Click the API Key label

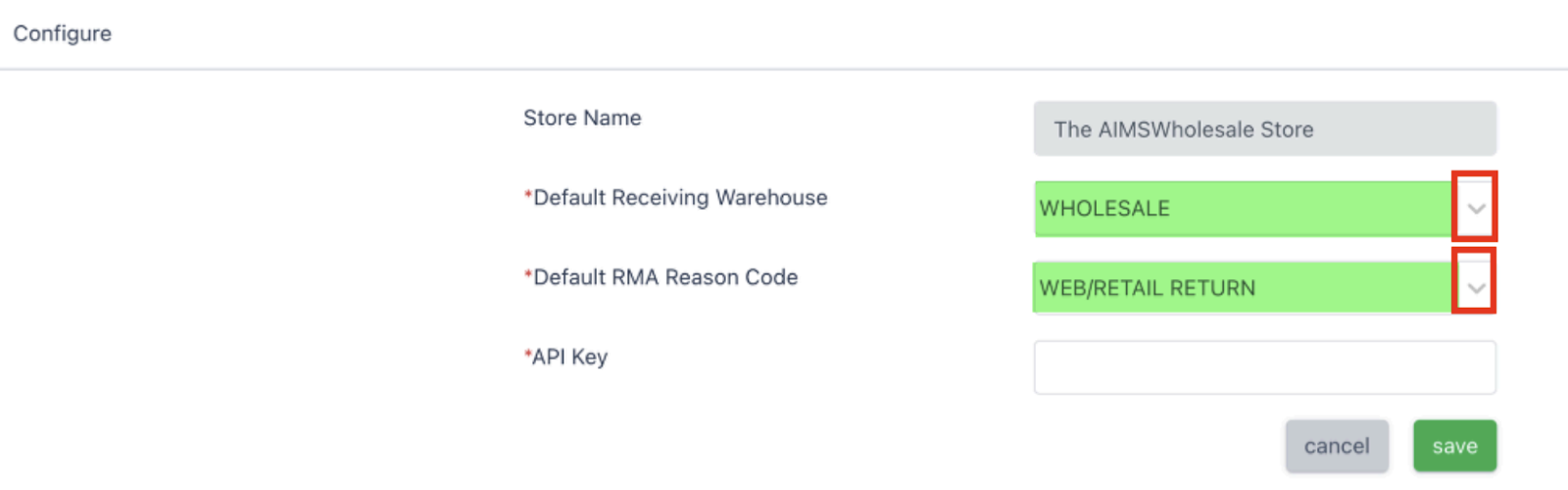(x=570, y=357)
